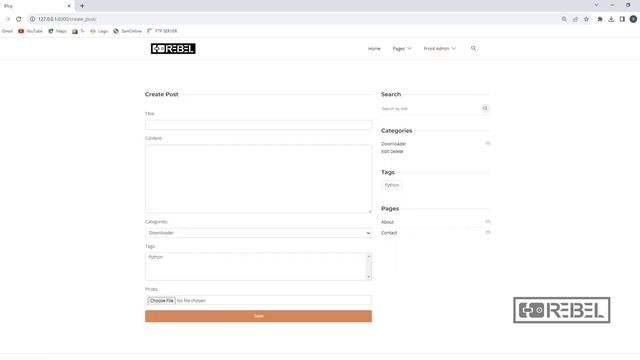The width and height of the screenshot is (640, 360).
Task: Open the SamOnline bookmark
Action: (127, 31)
